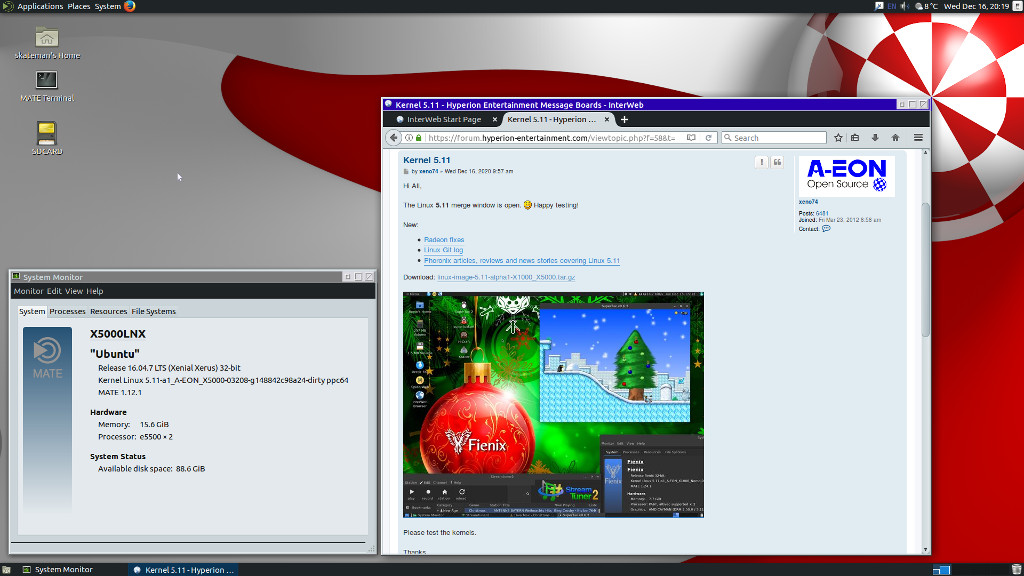Click the MATE logo in System Monitor
The image size is (1024, 576).
coord(48,359)
